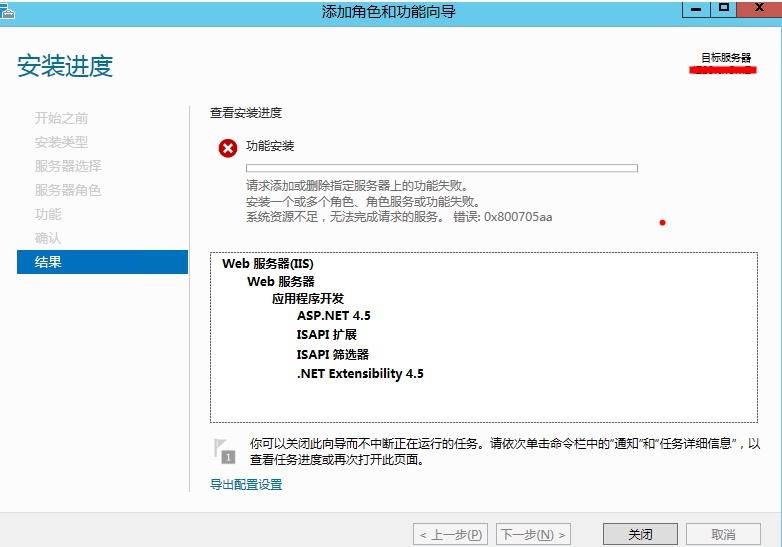782x547 pixels.
Task: Open the 功能 step in sidebar
Action: pos(48,214)
